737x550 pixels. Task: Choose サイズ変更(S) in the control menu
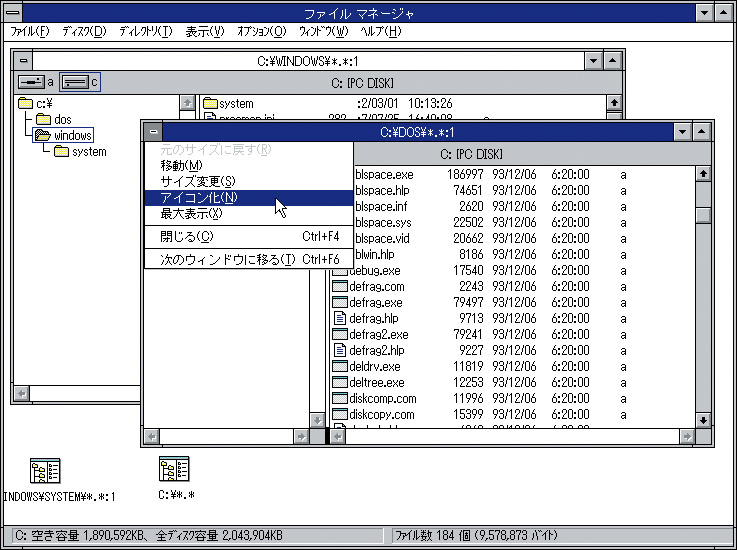coord(249,181)
